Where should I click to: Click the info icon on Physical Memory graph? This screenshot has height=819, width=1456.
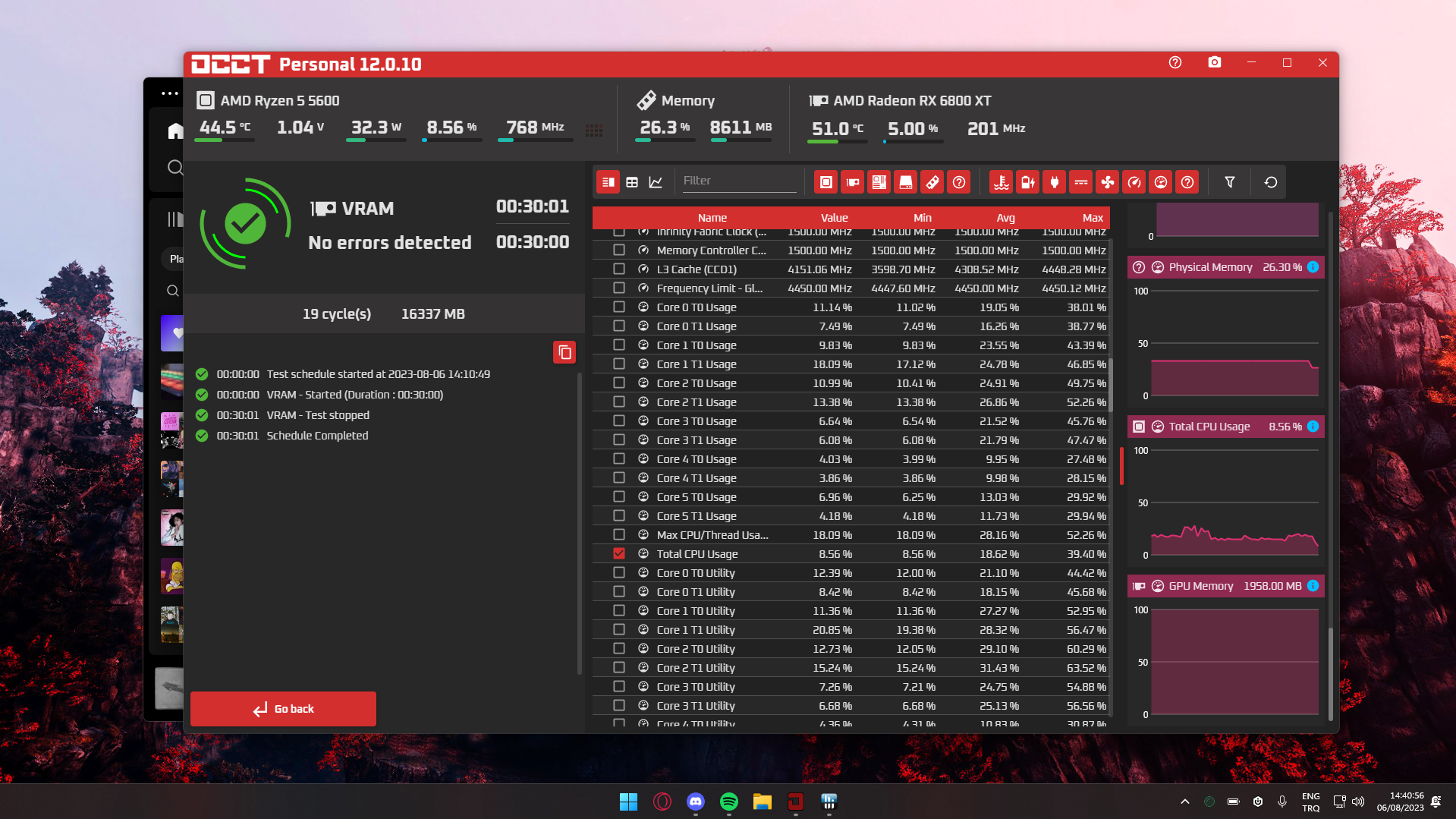coord(1313,267)
